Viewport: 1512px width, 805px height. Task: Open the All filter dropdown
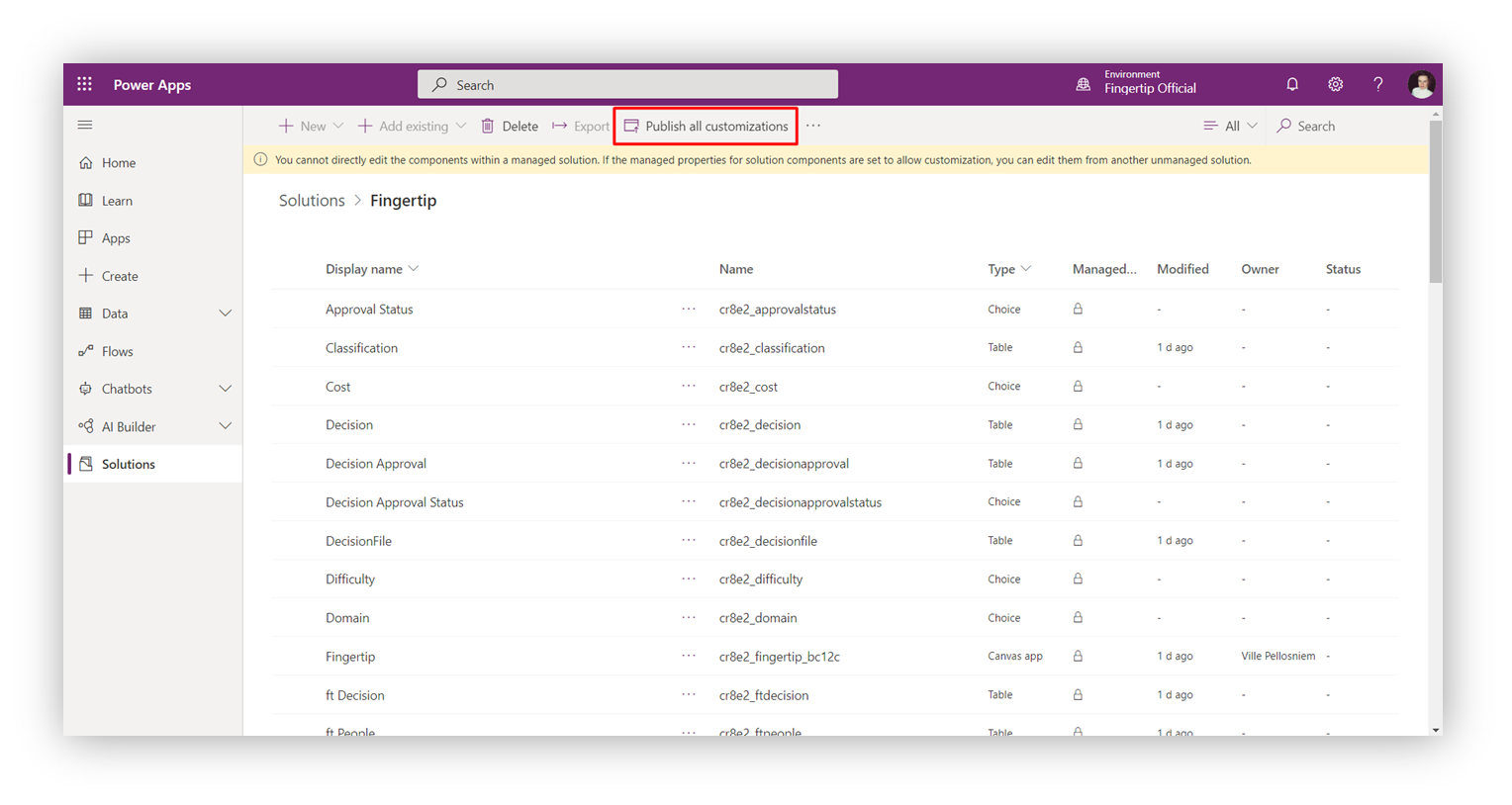(1230, 126)
